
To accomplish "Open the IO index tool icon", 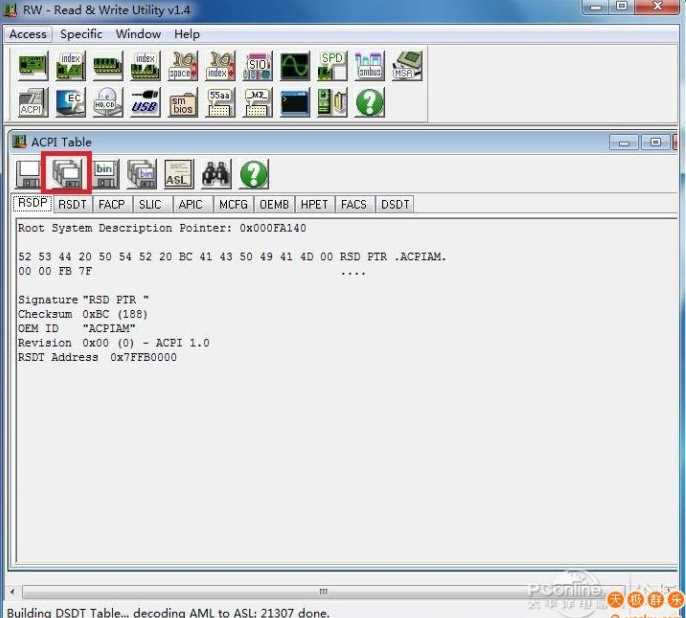I will coord(220,66).
